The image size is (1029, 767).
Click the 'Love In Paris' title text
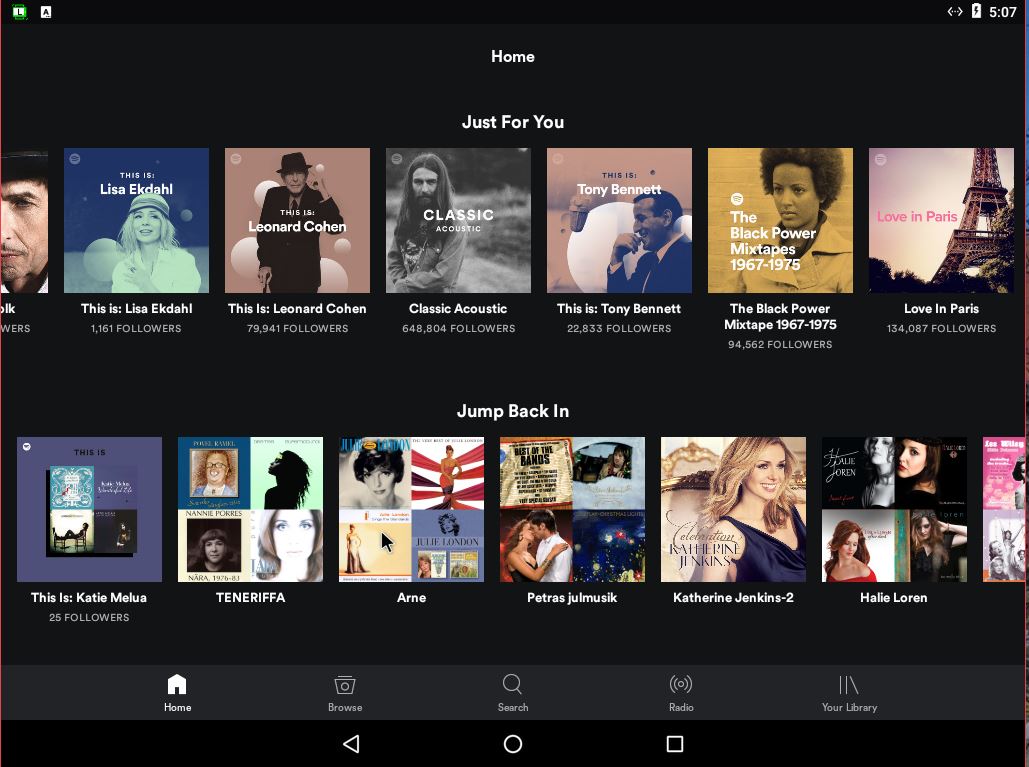(x=941, y=308)
